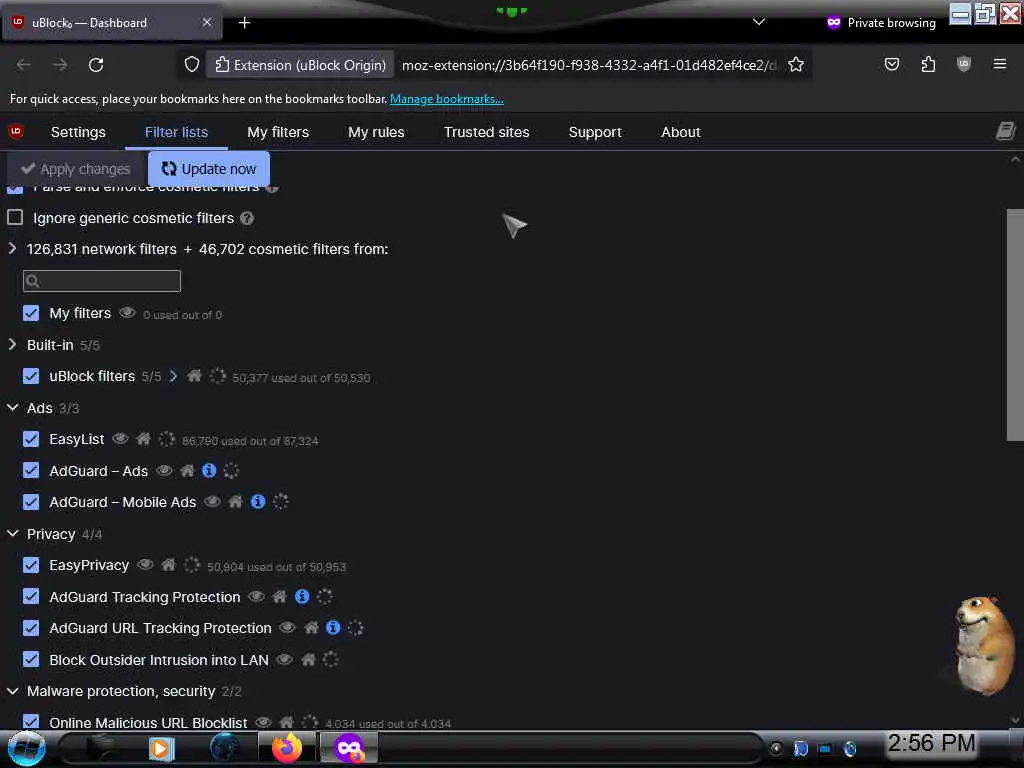The width and height of the screenshot is (1024, 768).
Task: View My filters content via eye icon
Action: (x=127, y=313)
